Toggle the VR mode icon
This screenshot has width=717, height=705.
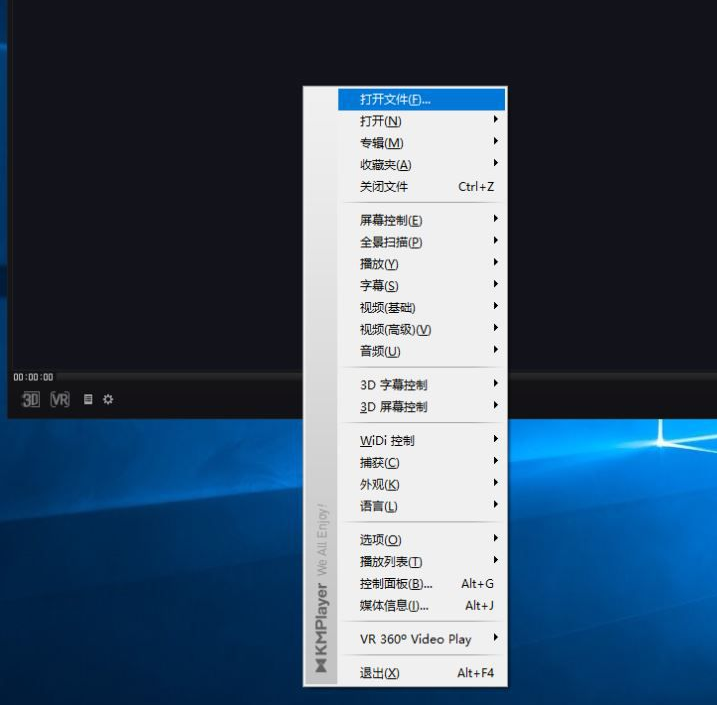(60, 399)
